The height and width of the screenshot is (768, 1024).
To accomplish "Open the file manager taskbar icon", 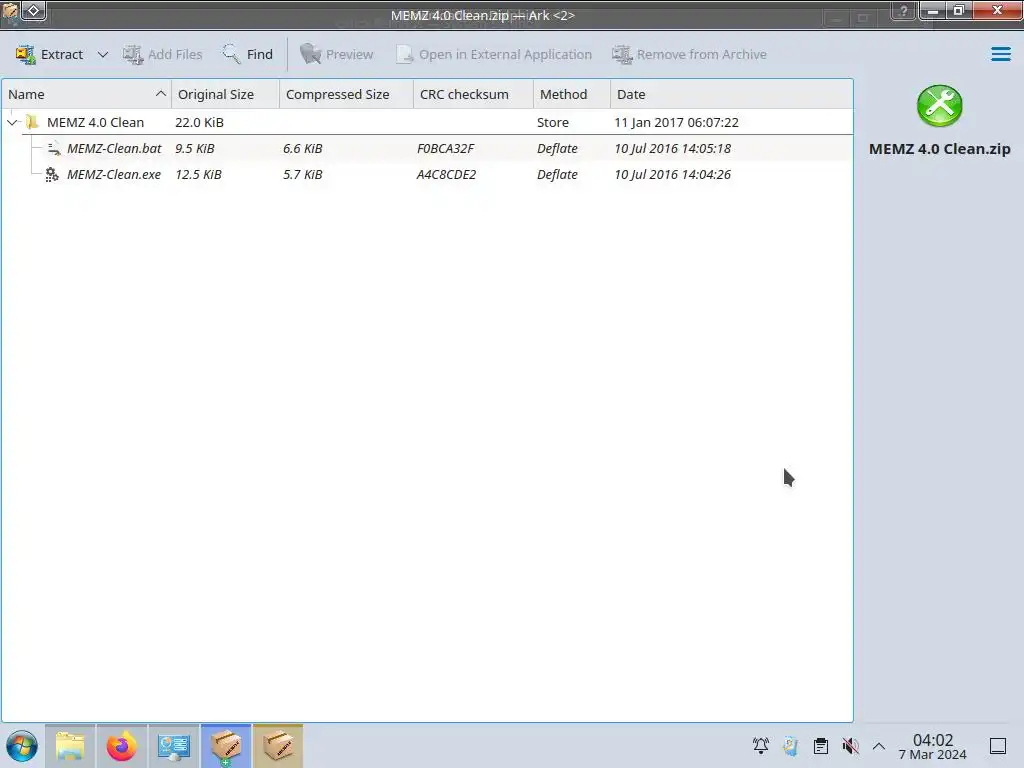I will [x=70, y=746].
